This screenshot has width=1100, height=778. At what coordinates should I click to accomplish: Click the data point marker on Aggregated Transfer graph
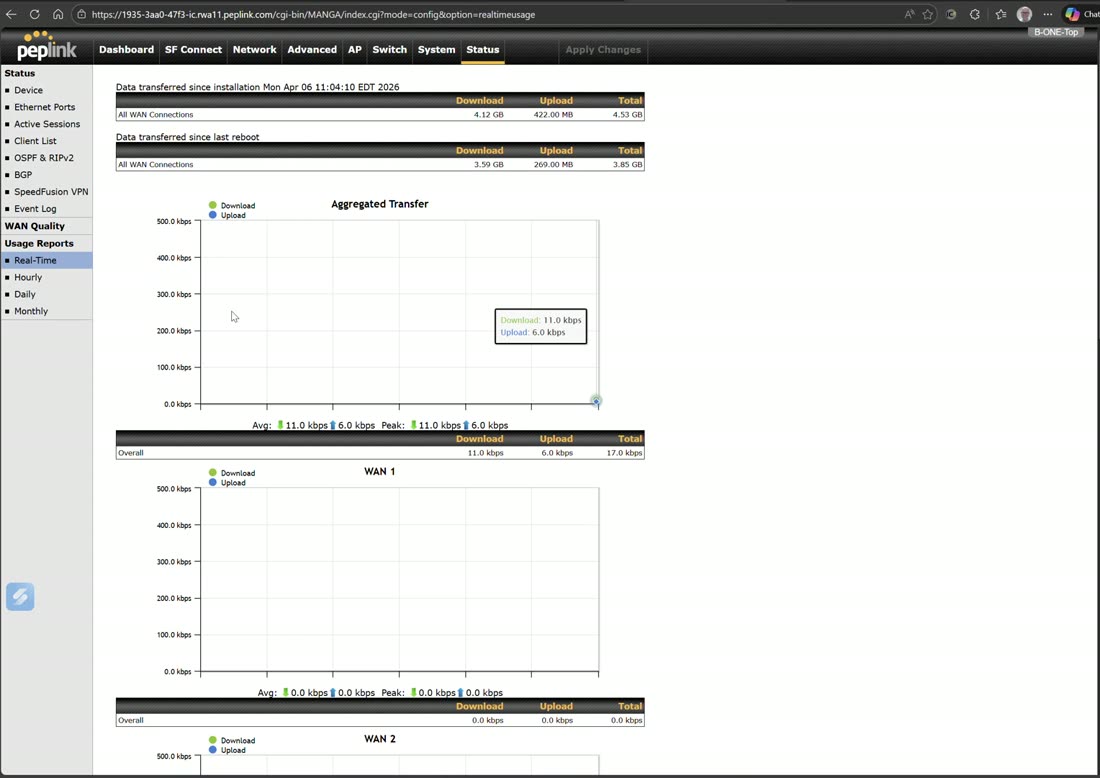pyautogui.click(x=596, y=401)
